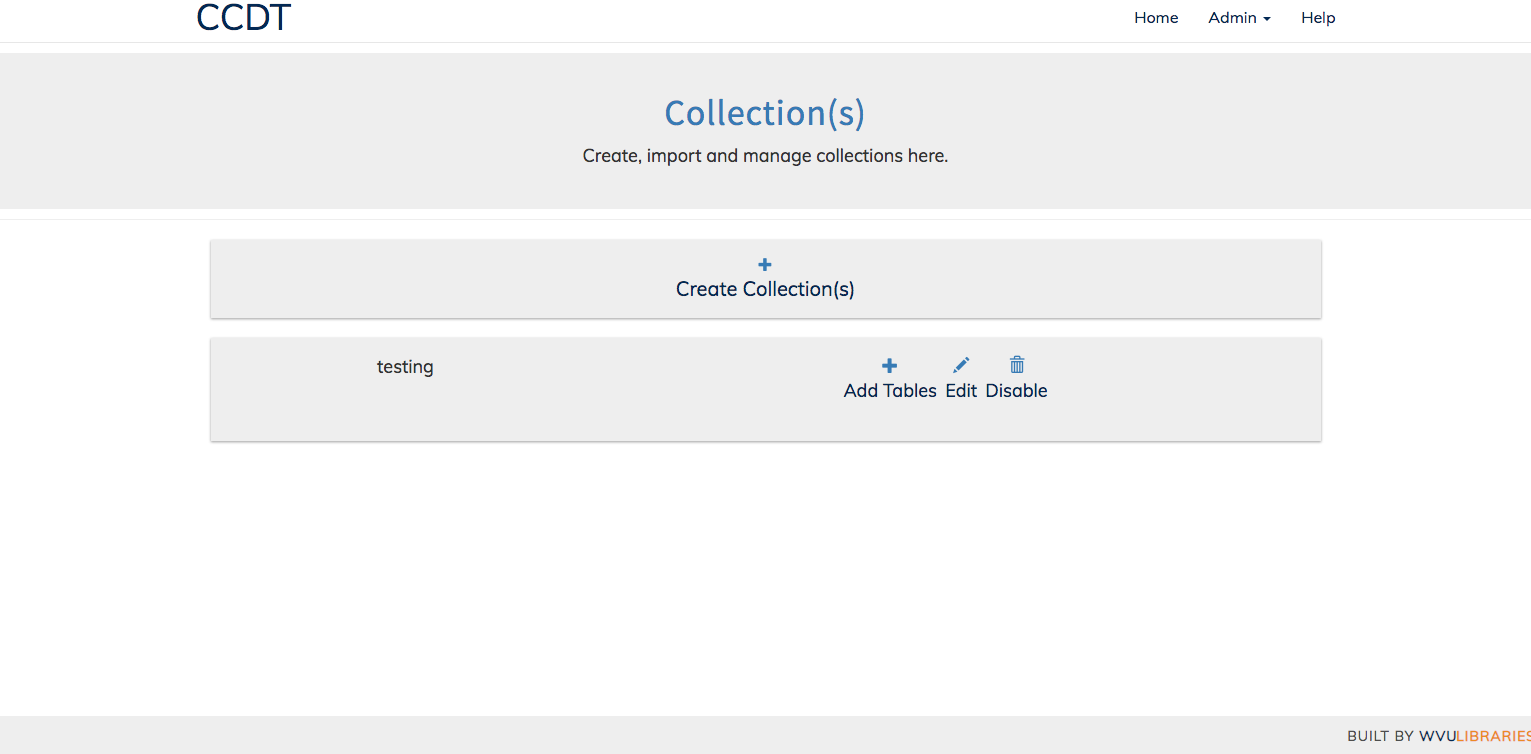1531x754 pixels.
Task: Open the Help page
Action: pos(1317,17)
